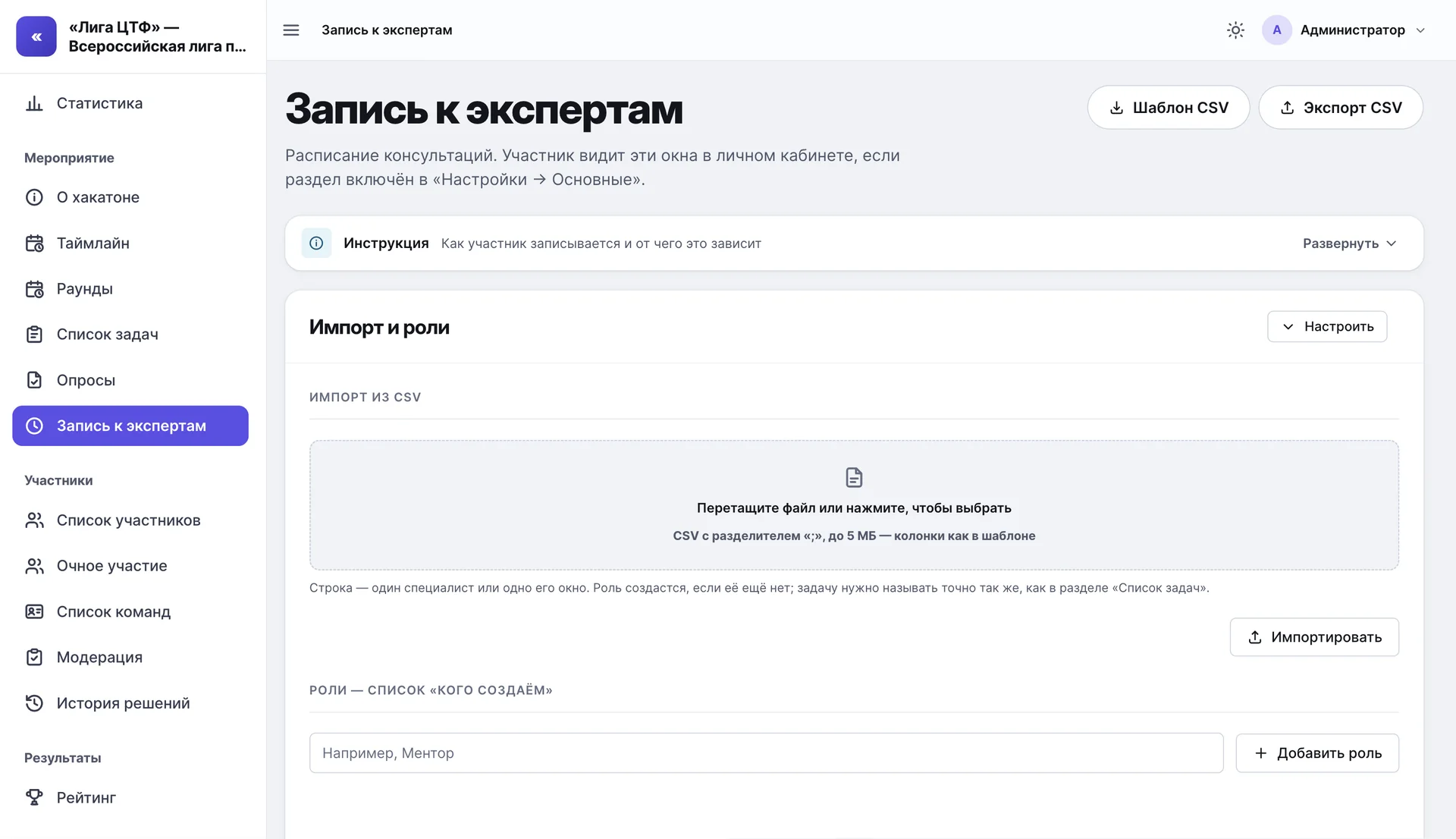1456x839 pixels.
Task: Click the file-check icon beside Опросы
Action: click(x=34, y=380)
